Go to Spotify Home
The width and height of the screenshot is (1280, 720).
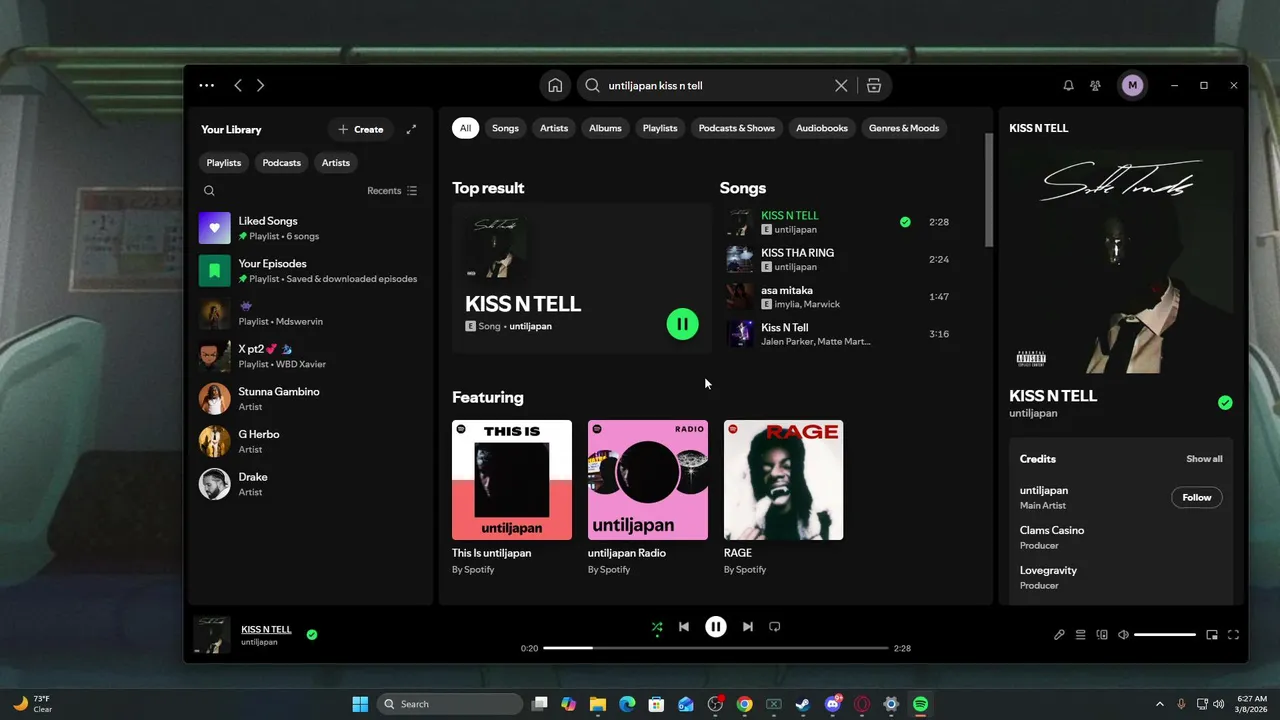[555, 86]
